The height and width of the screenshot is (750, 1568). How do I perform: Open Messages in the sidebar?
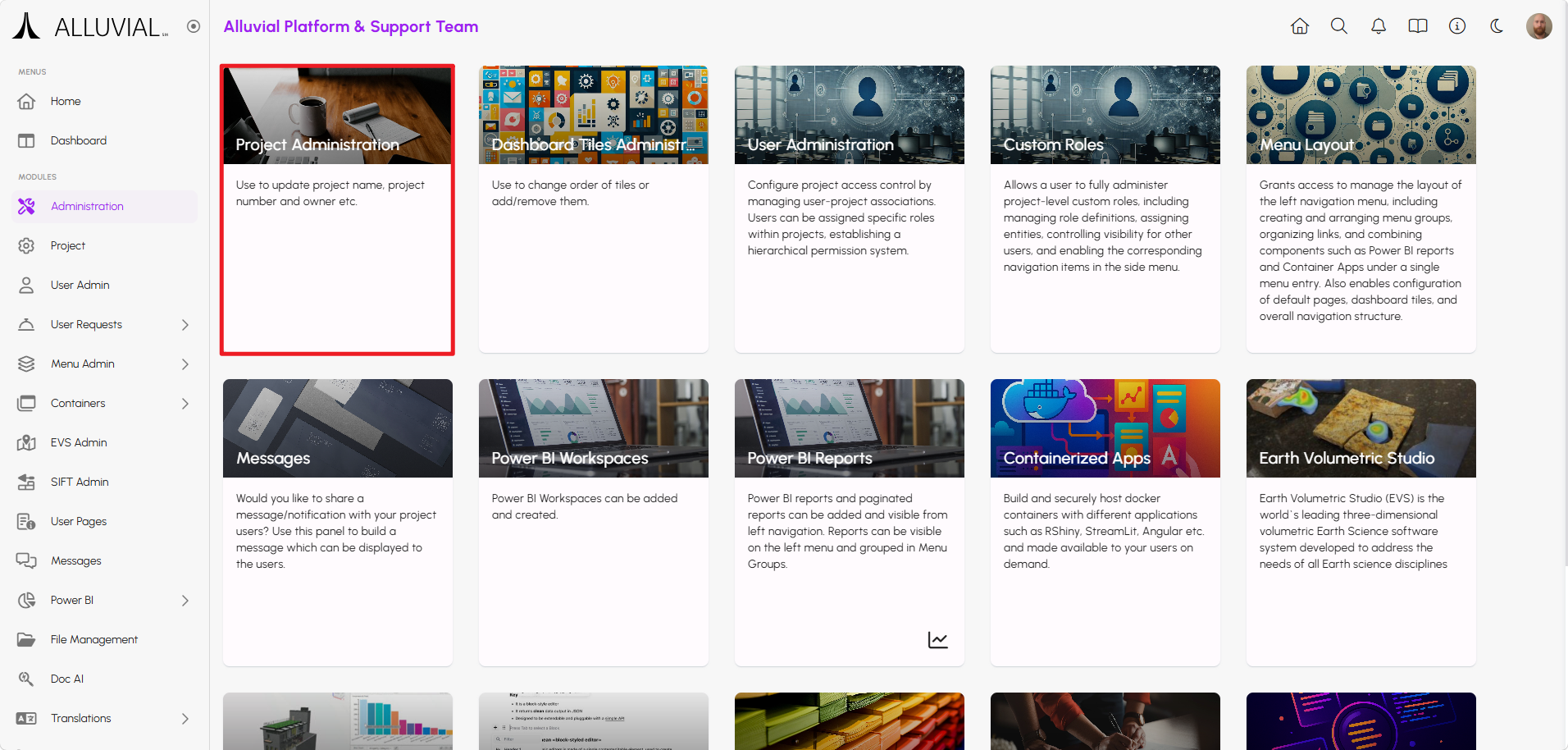pyautogui.click(x=105, y=560)
